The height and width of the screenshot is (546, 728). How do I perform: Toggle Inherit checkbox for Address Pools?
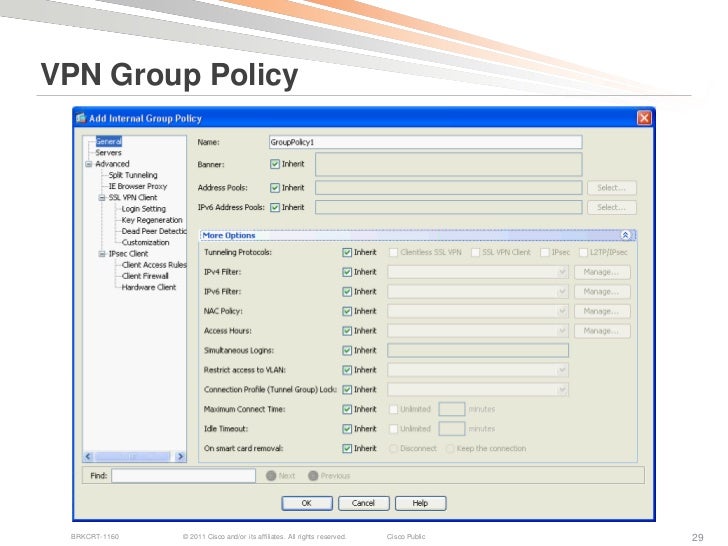(x=275, y=187)
